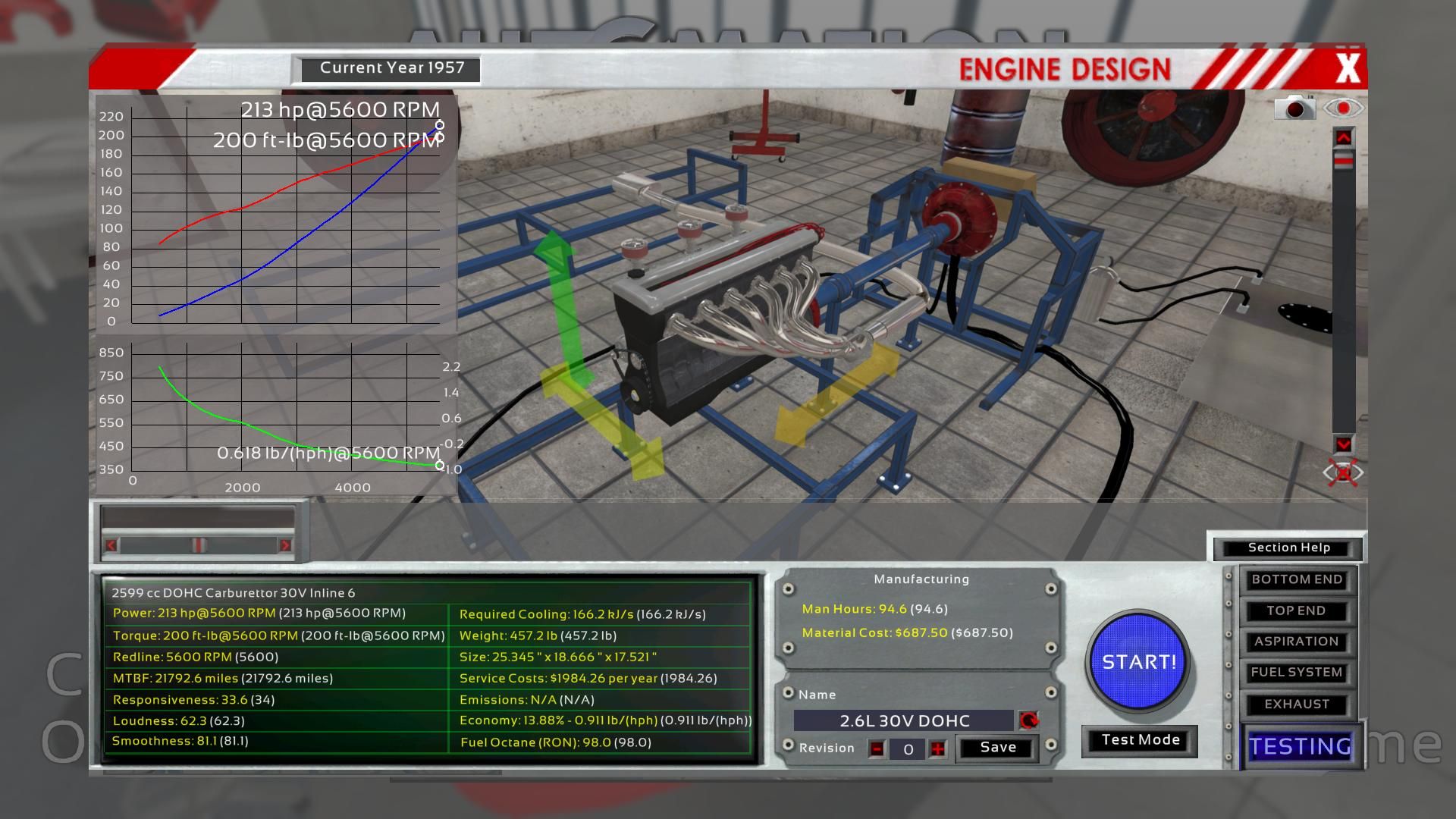Click the Test Mode button
This screenshot has height=819, width=1456.
[x=1140, y=740]
